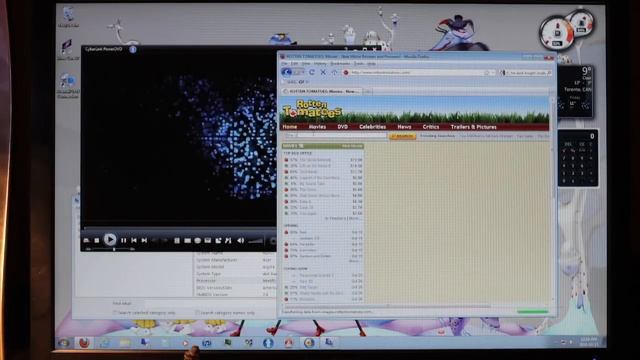The image size is (640, 360).
Task: Select the ROTTEN TOMATOES browser tab
Action: pyautogui.click(x=322, y=91)
